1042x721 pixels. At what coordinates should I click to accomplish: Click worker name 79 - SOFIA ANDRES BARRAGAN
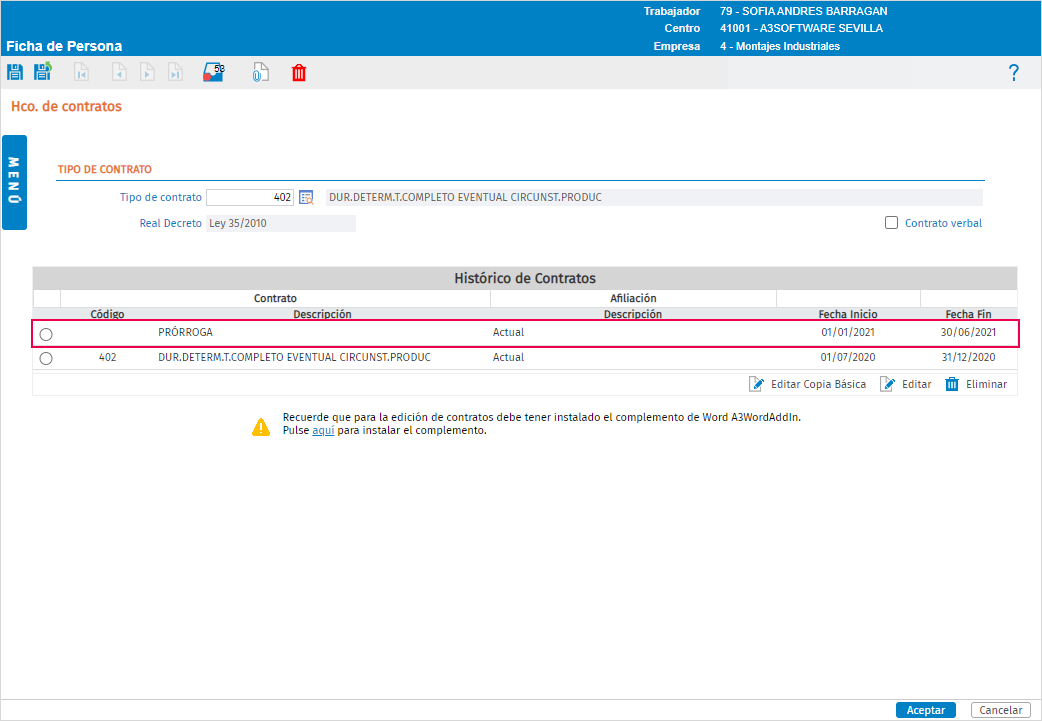point(803,11)
